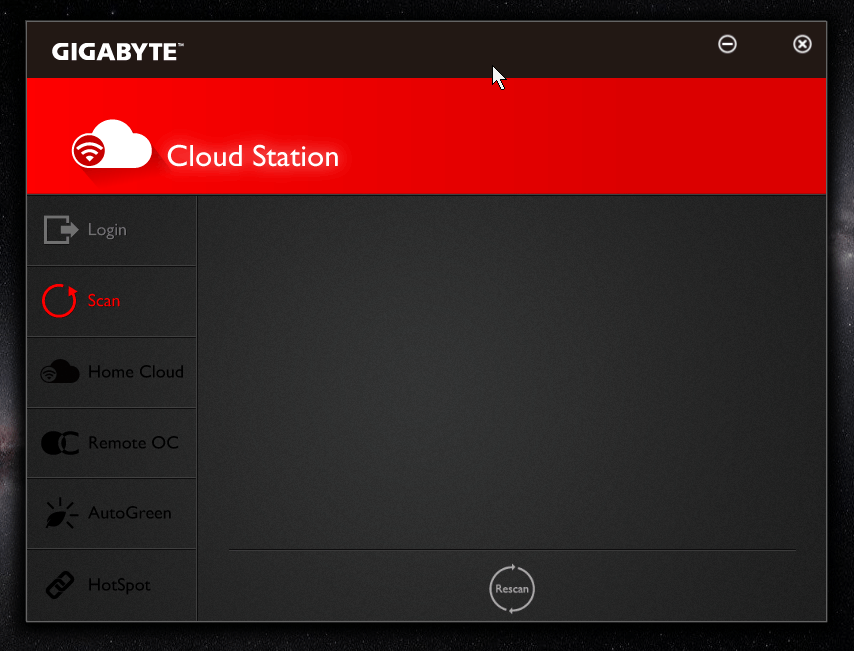The image size is (854, 651).
Task: Open the Login section label
Action: (107, 230)
